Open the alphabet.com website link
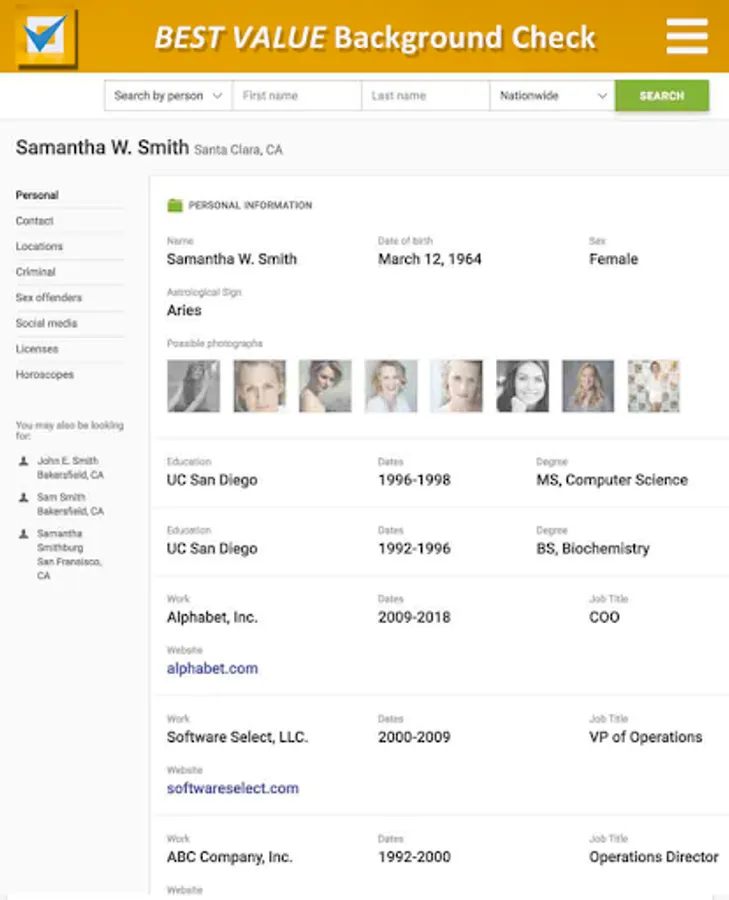729x900 pixels. click(212, 668)
